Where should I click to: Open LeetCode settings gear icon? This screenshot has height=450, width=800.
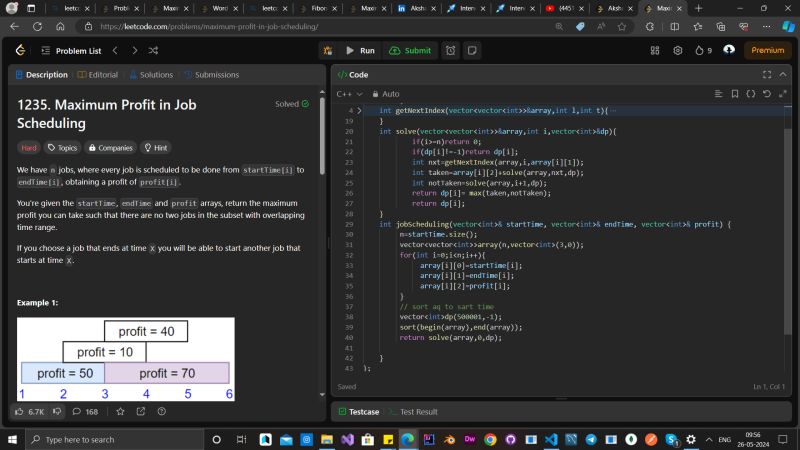[x=677, y=50]
